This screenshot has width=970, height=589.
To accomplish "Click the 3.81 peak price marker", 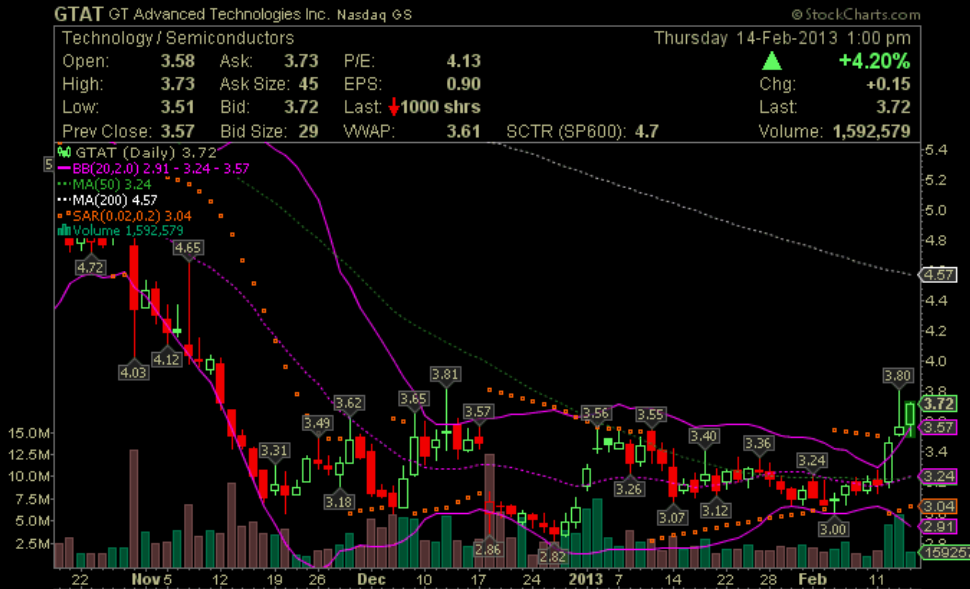I will tap(446, 374).
